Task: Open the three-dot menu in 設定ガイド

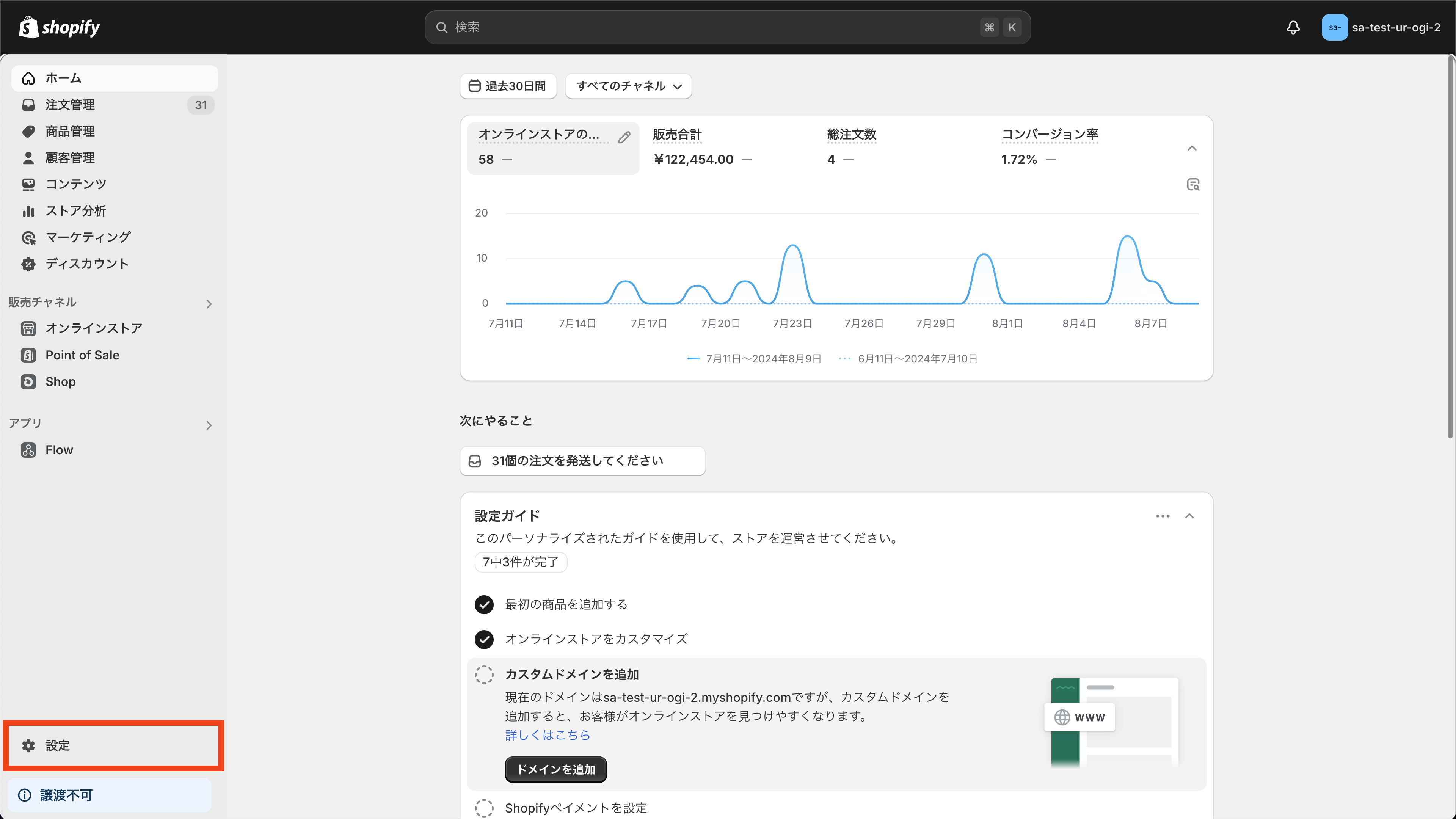Action: (1162, 516)
